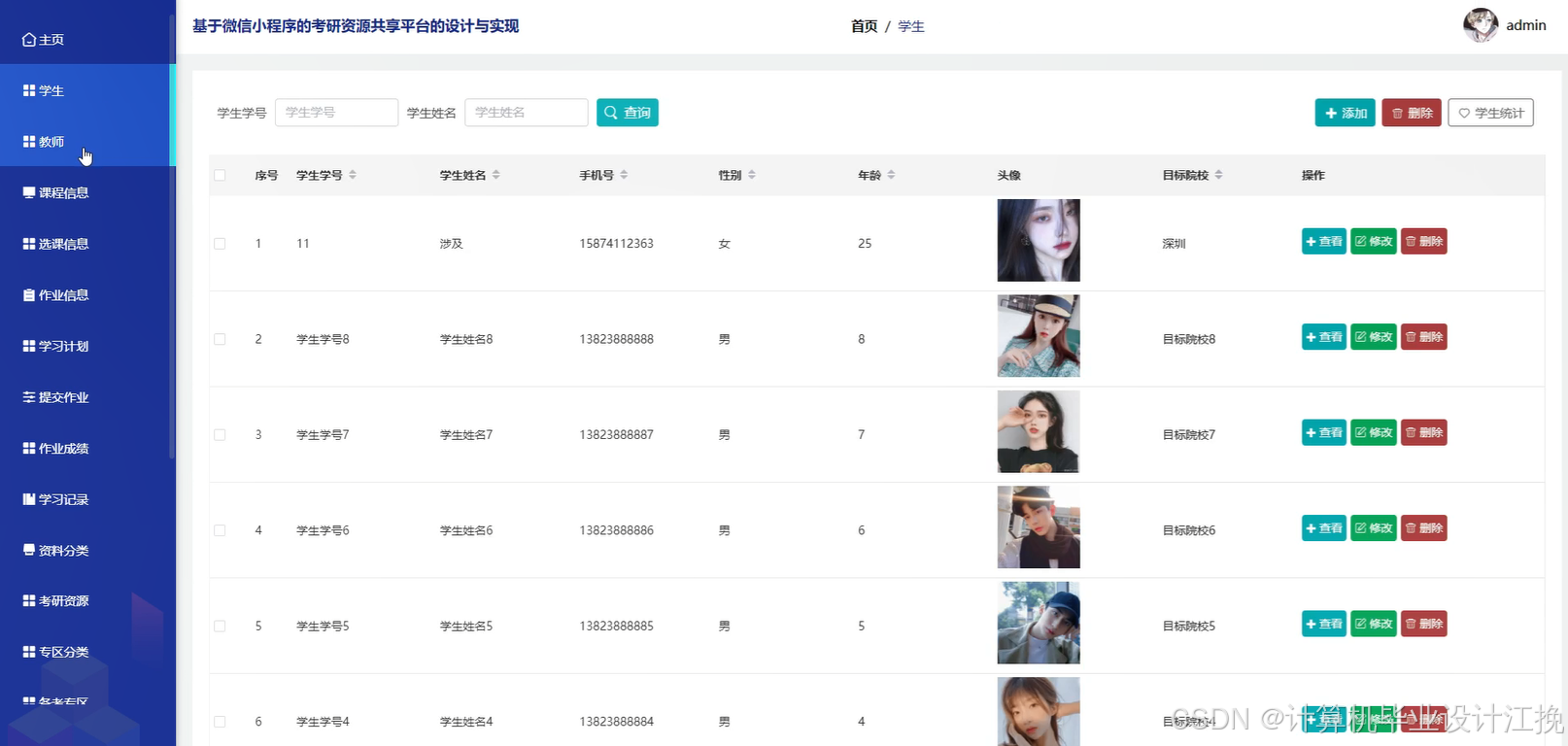Check the checkbox for 学生学号7 row
The width and height of the screenshot is (1568, 746).
[x=220, y=435]
